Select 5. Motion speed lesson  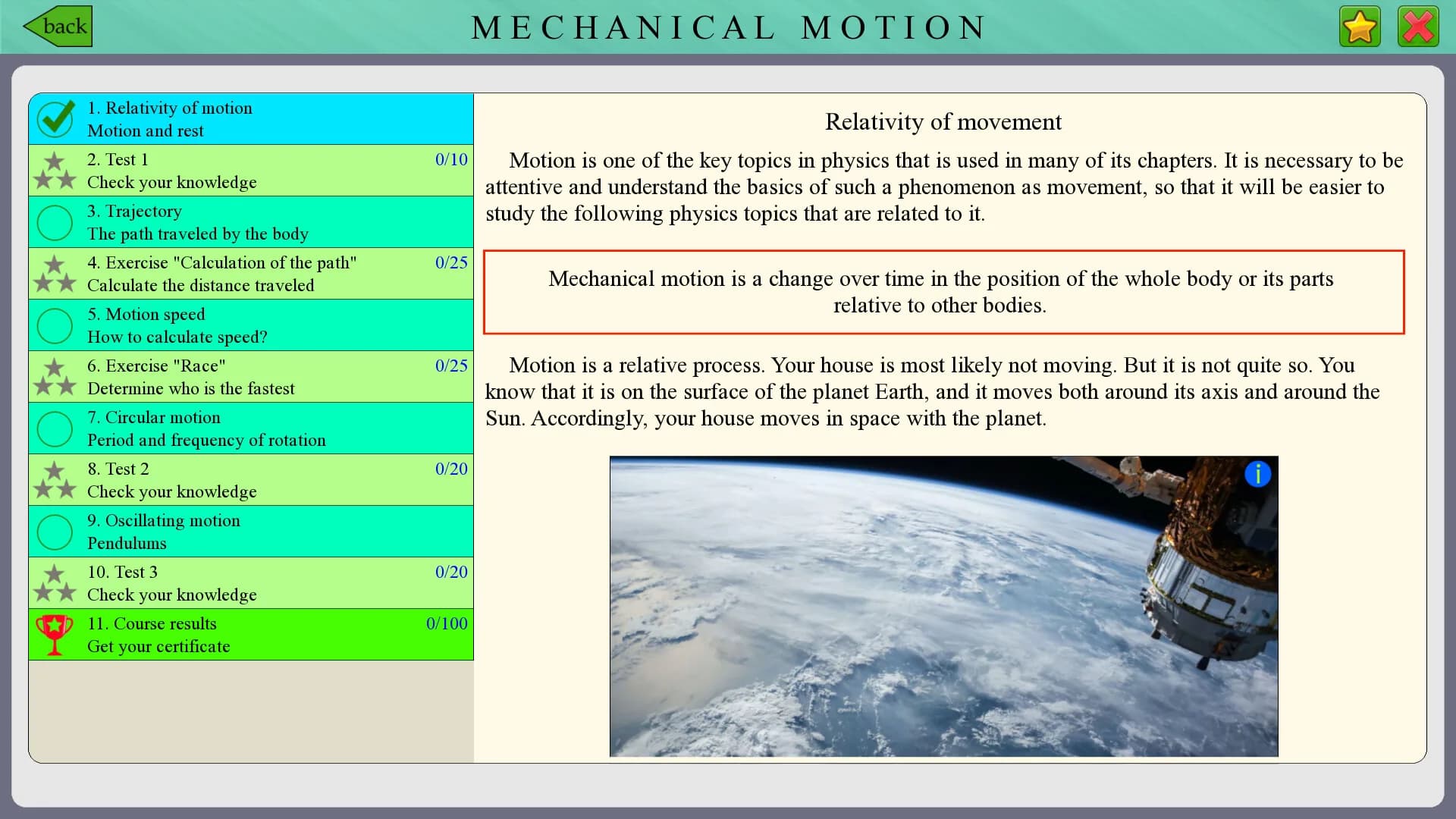pos(251,325)
